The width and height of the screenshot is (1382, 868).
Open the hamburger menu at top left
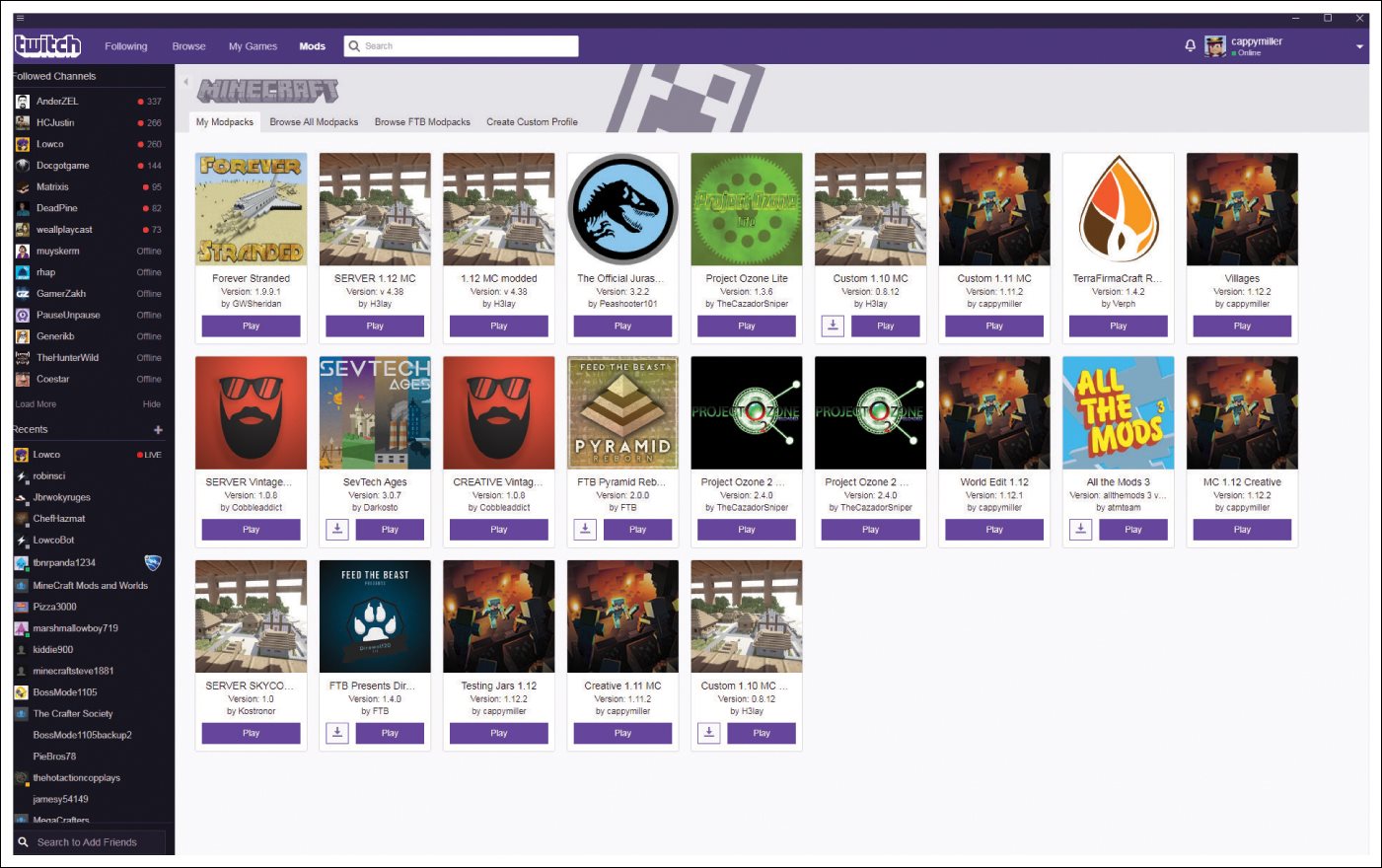coord(19,18)
